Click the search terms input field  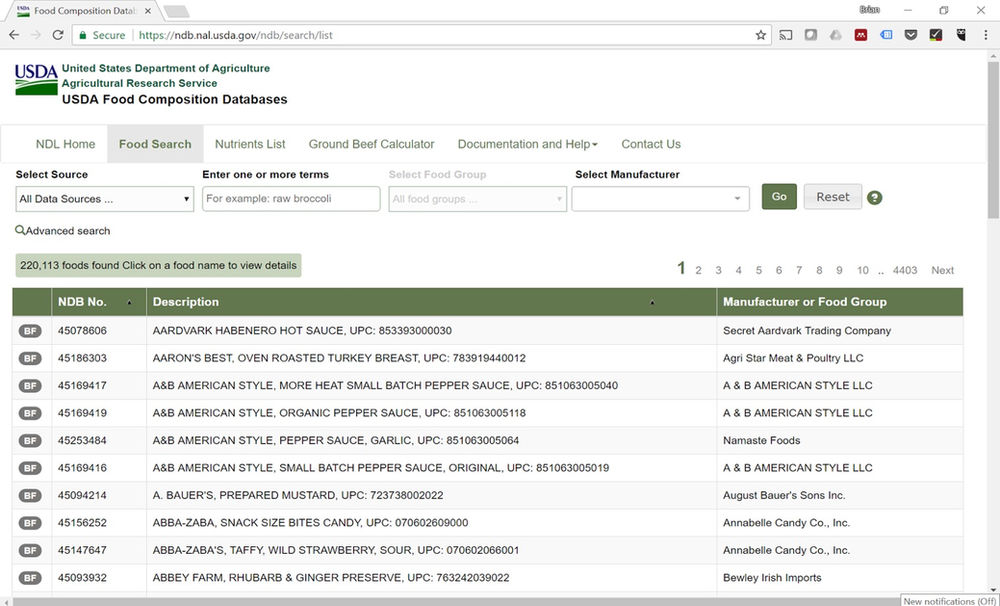[291, 199]
